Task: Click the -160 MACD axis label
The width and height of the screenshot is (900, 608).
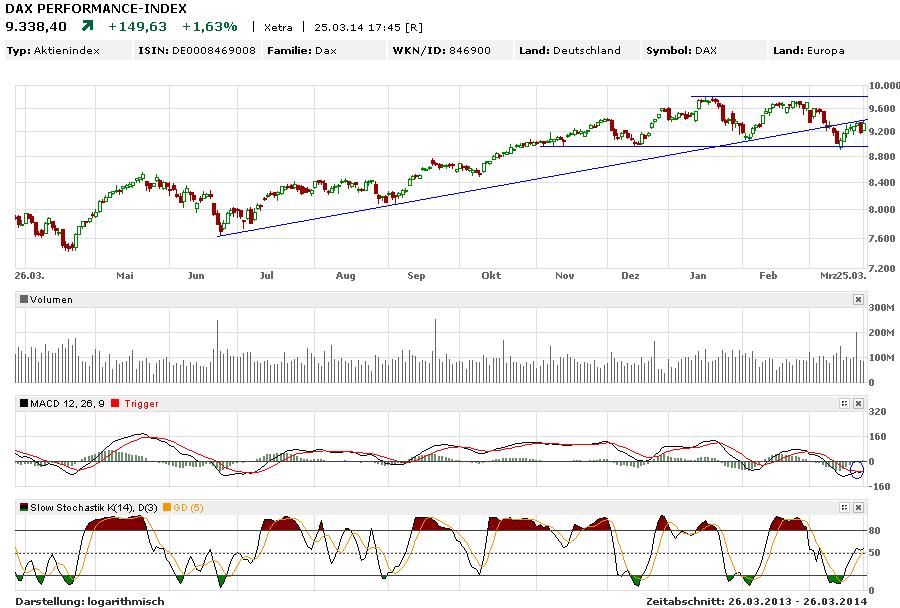Action: (x=879, y=486)
